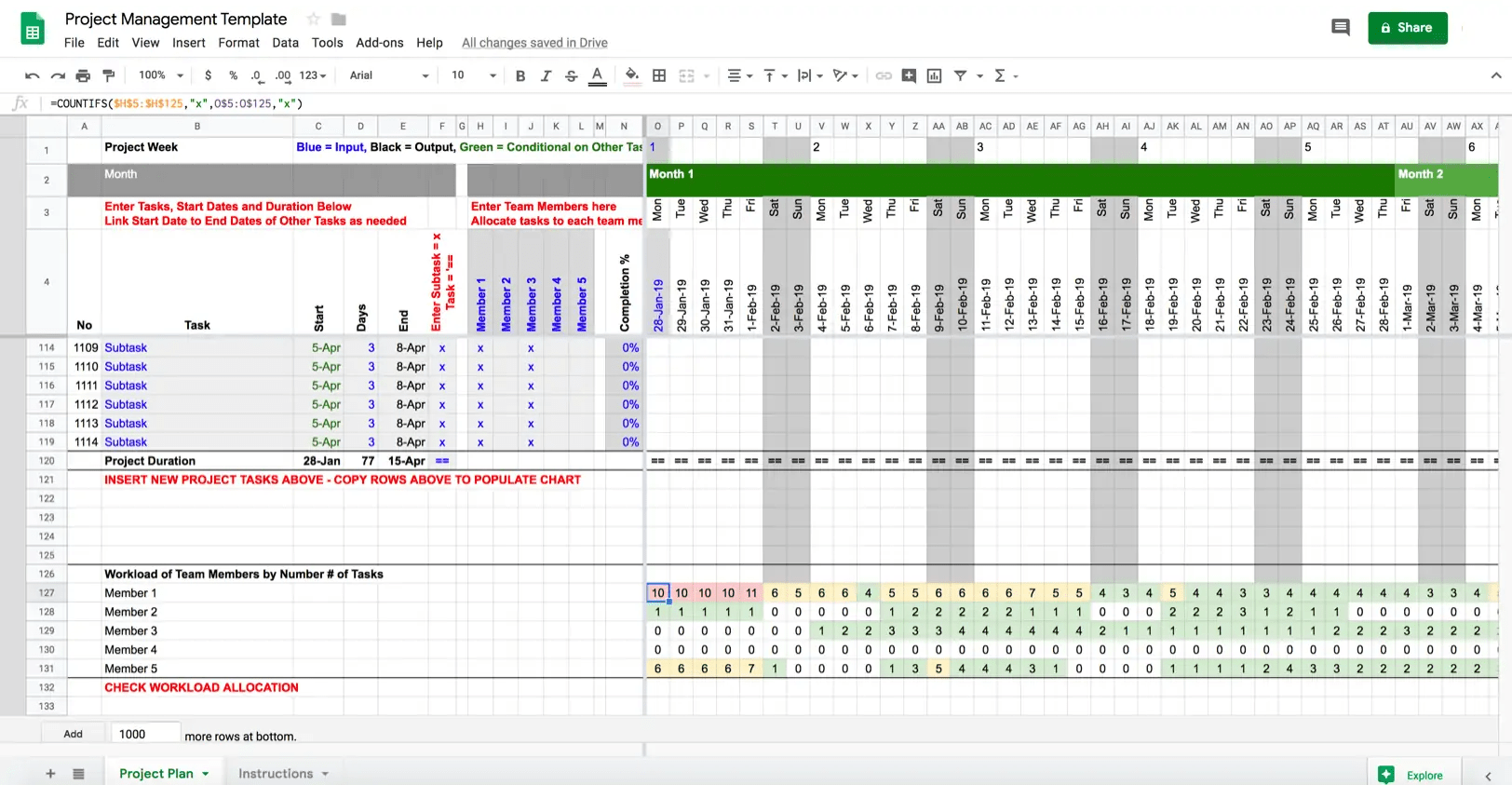The image size is (1512, 785).
Task: Open the borders tool
Action: point(659,75)
